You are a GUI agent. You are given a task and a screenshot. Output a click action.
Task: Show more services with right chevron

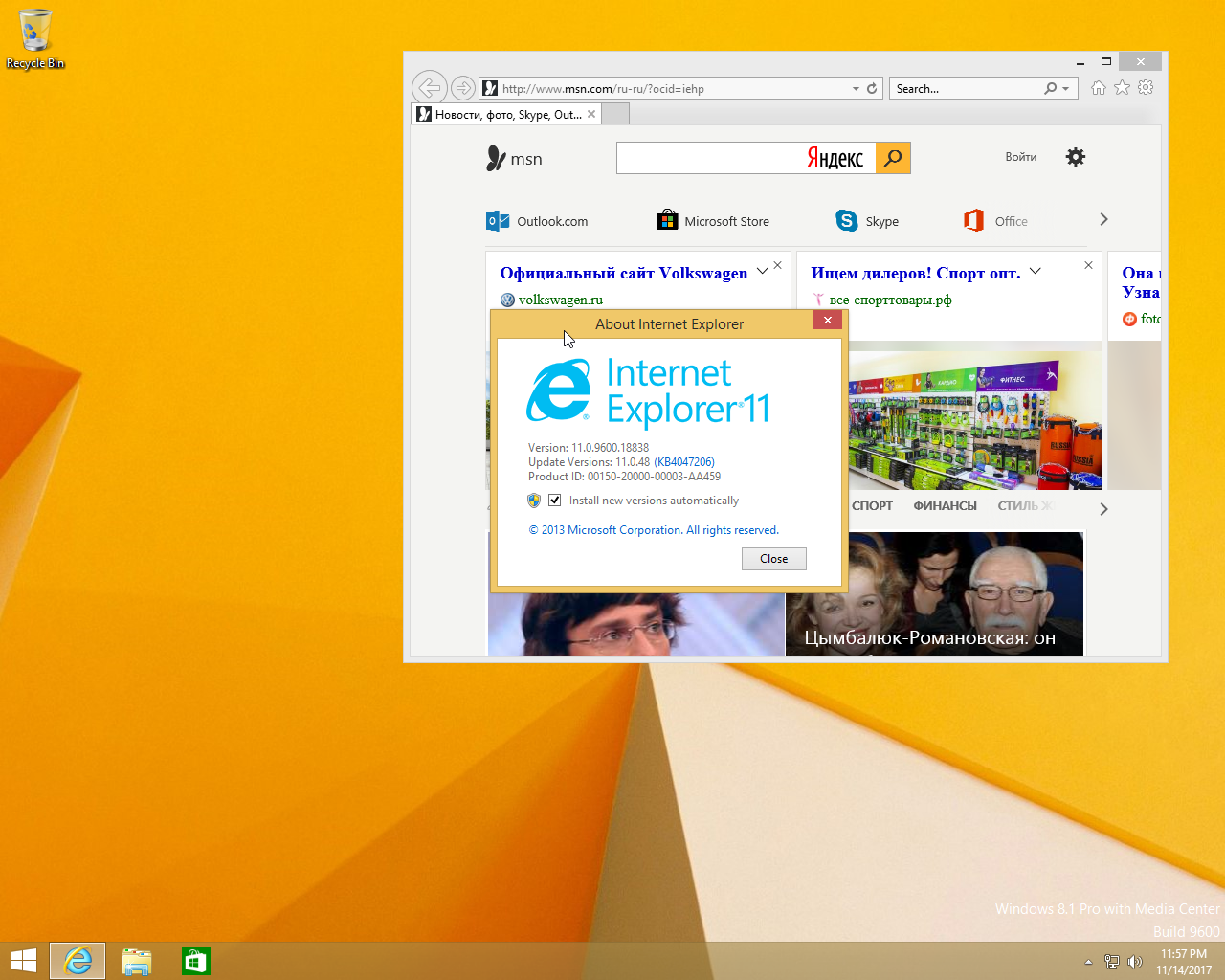[x=1103, y=219]
